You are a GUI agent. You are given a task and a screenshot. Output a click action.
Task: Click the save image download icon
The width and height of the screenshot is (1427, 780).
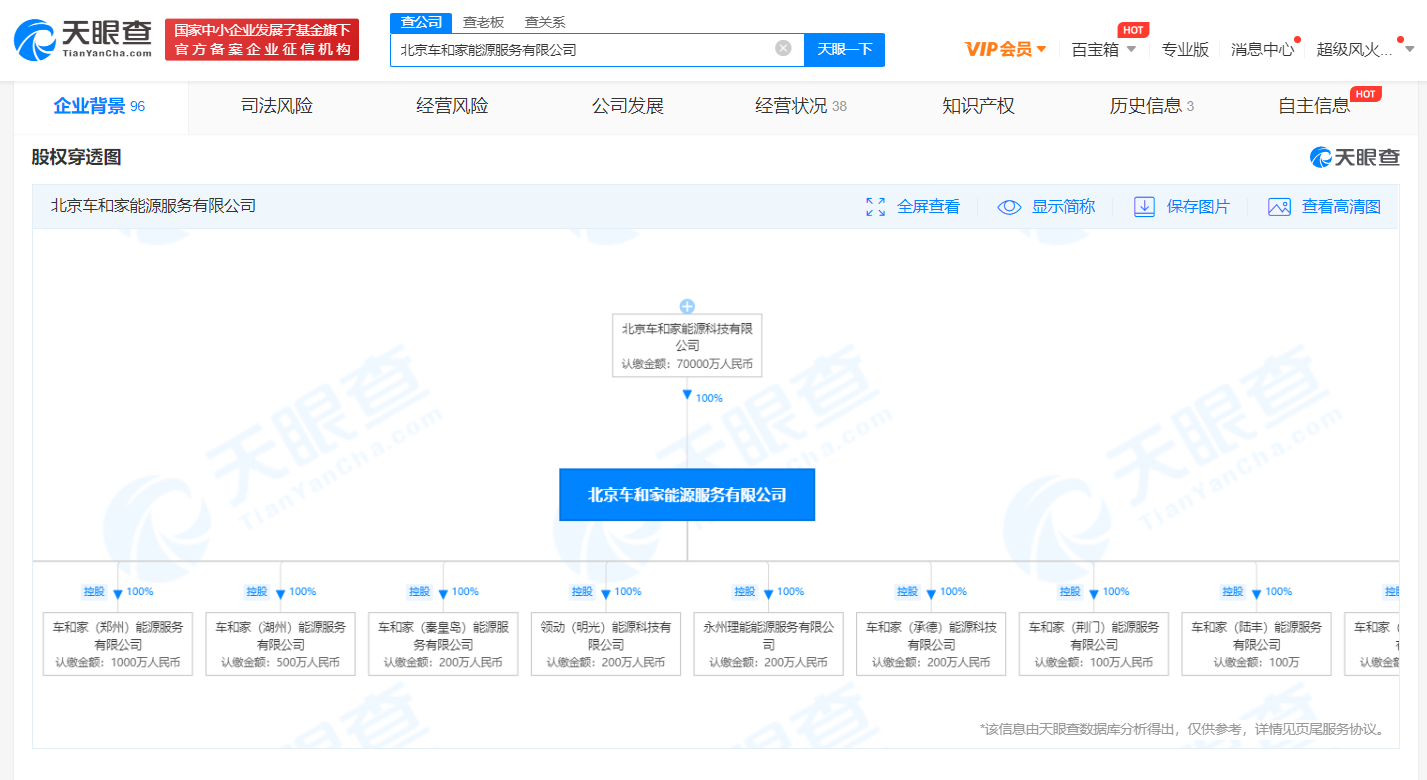pyautogui.click(x=1144, y=207)
